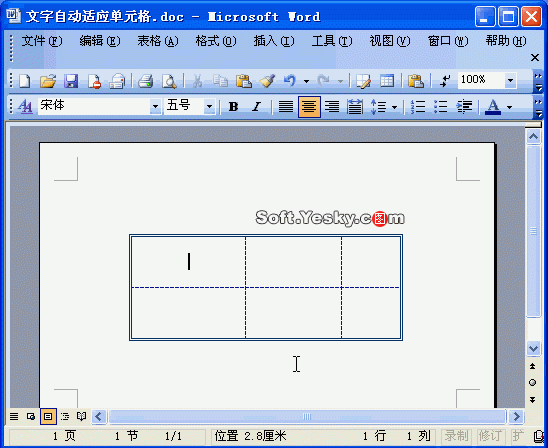548x448 pixels.
Task: Click the Insert Table icon
Action: pyautogui.click(x=387, y=81)
